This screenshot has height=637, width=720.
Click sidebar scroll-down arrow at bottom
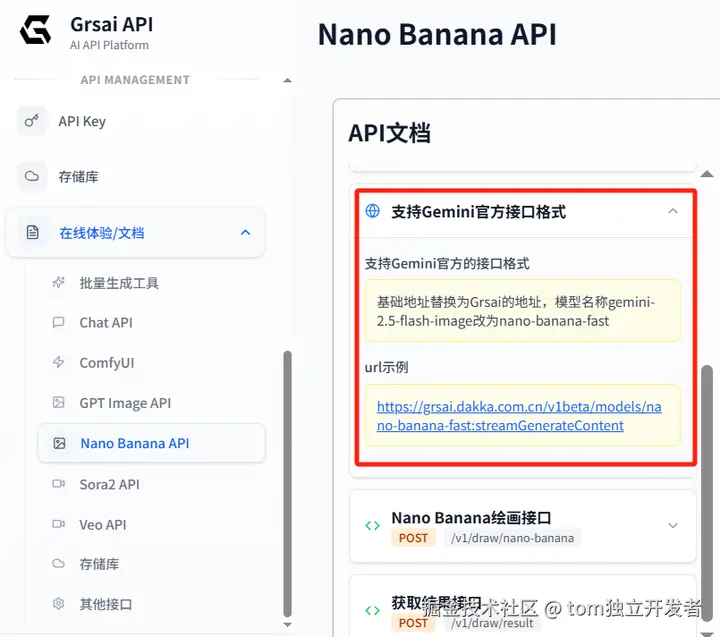[287, 625]
